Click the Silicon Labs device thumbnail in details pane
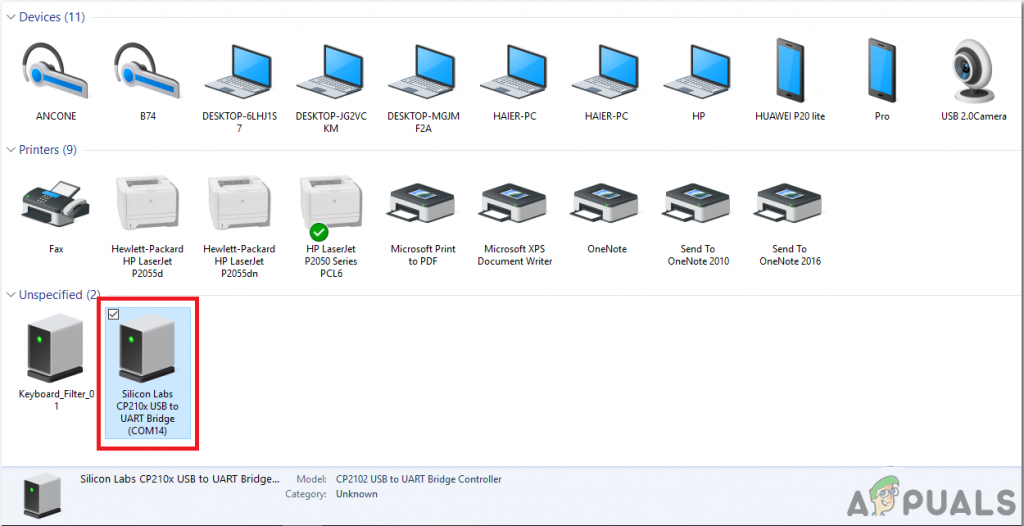This screenshot has height=526, width=1024. click(42, 496)
